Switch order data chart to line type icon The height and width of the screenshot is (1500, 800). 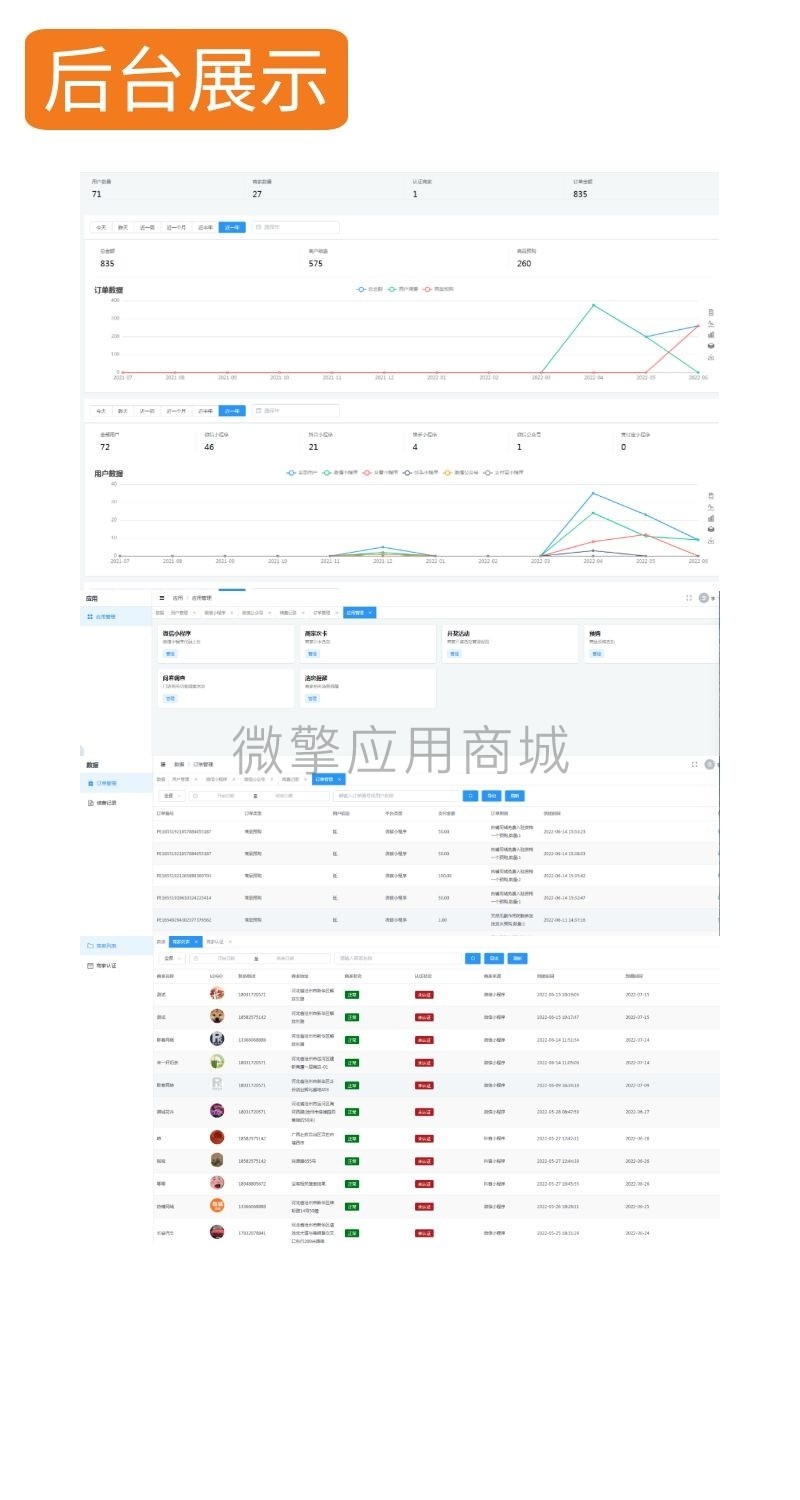(710, 323)
